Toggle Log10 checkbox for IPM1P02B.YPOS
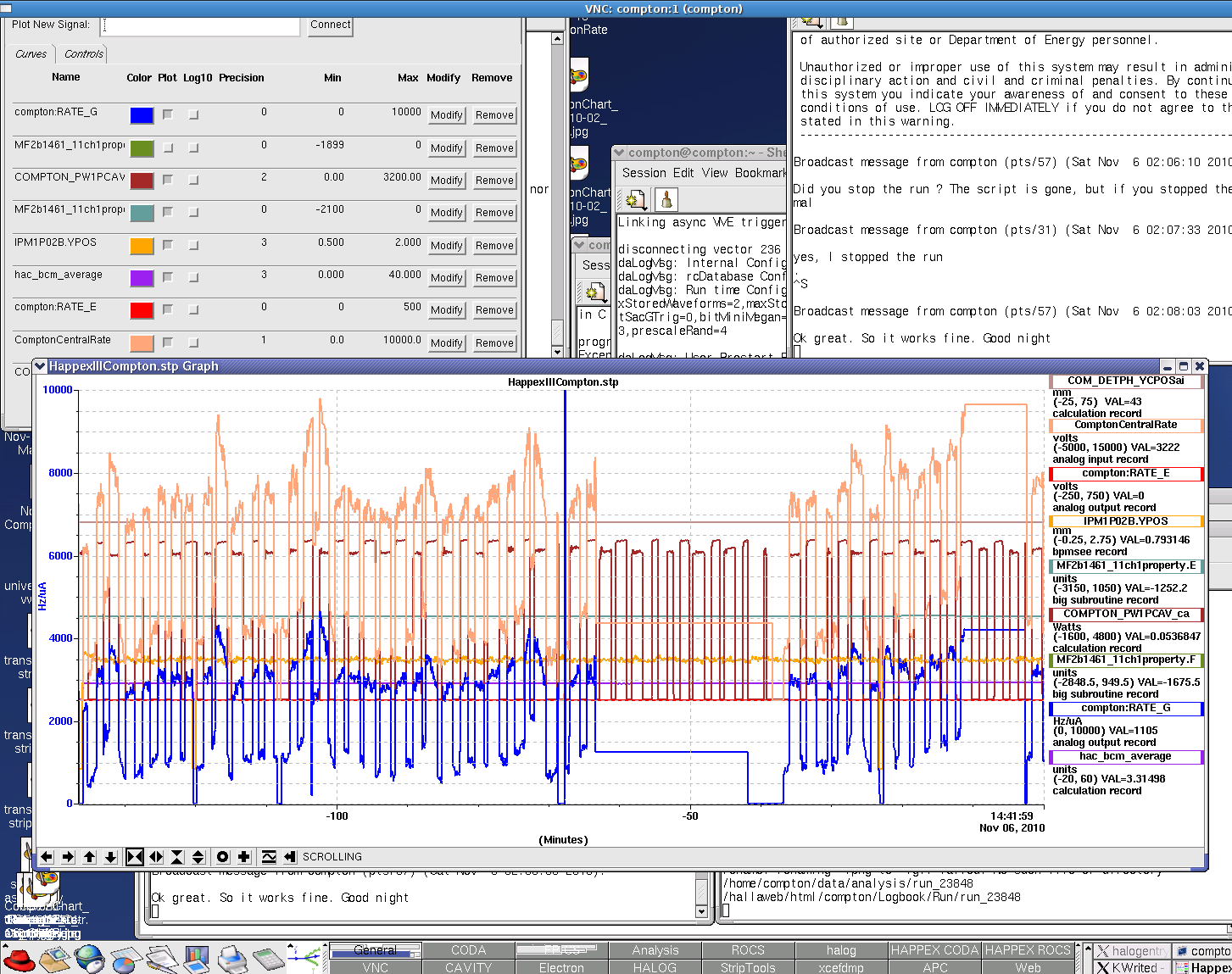1232x974 pixels. coord(193,245)
